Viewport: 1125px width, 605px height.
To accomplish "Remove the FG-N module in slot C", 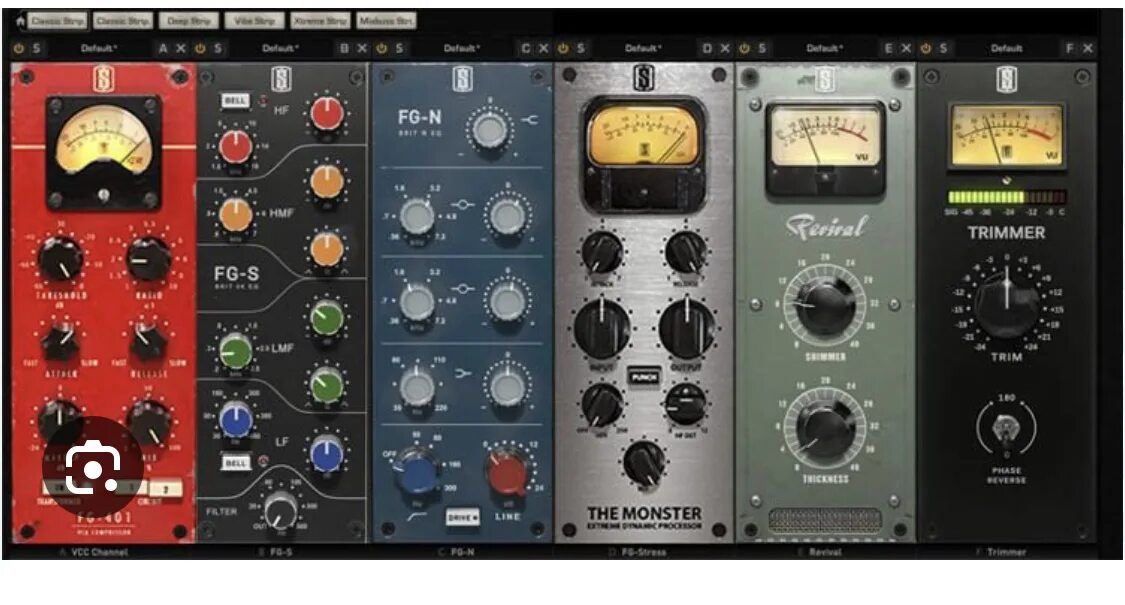I will click(544, 49).
